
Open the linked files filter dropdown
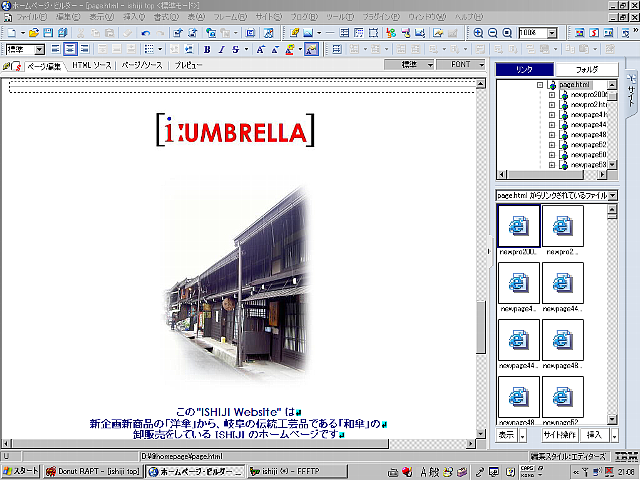613,196
